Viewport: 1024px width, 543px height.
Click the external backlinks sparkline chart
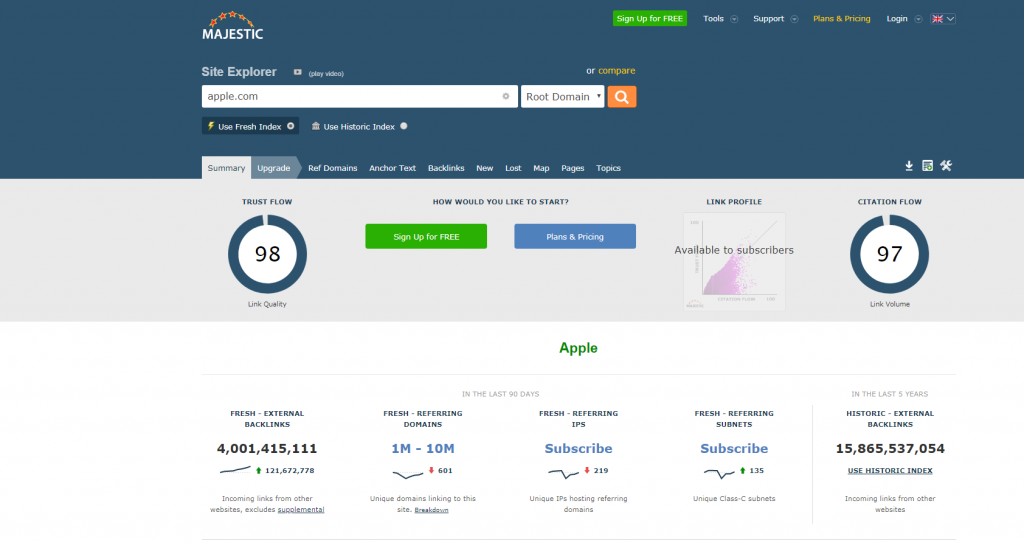[235, 470]
